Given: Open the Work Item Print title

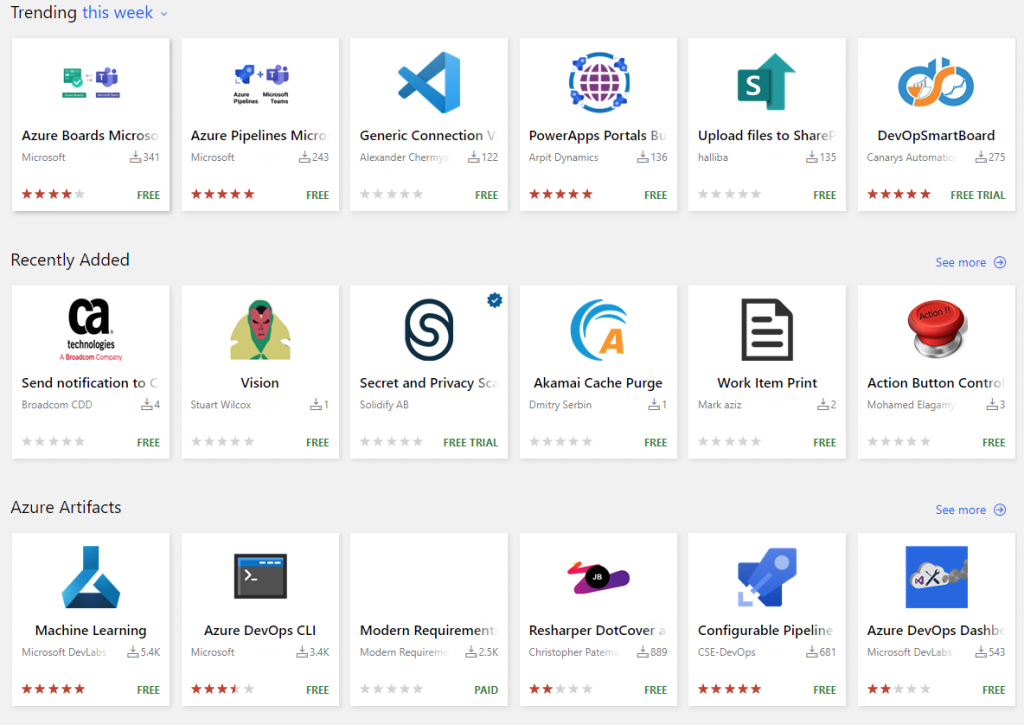Looking at the screenshot, I should pyautogui.click(x=767, y=383).
